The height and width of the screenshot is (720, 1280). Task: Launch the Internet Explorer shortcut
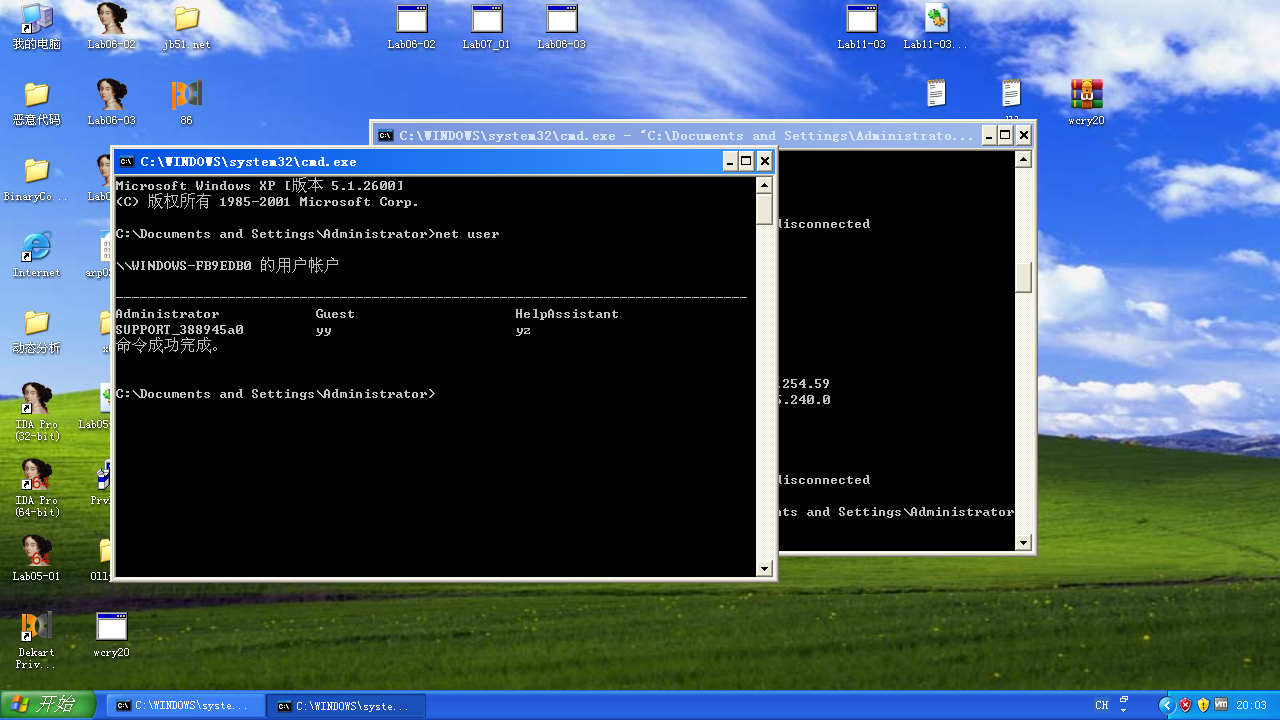[x=37, y=253]
